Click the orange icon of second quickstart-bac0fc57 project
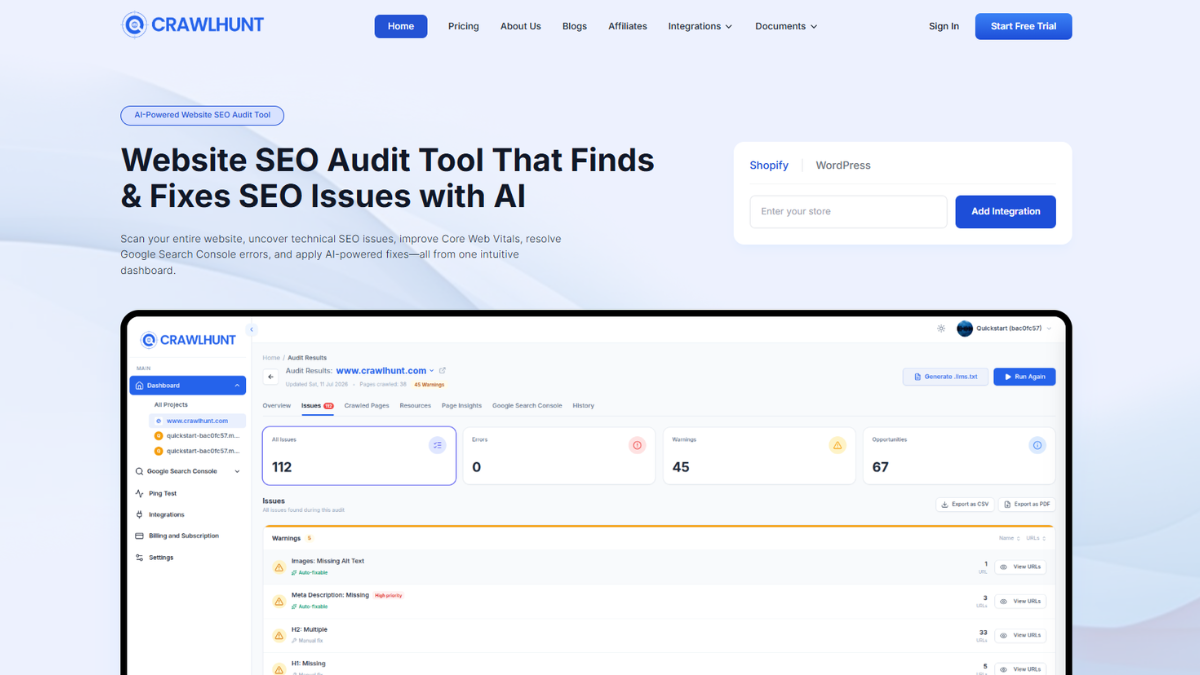 point(158,451)
